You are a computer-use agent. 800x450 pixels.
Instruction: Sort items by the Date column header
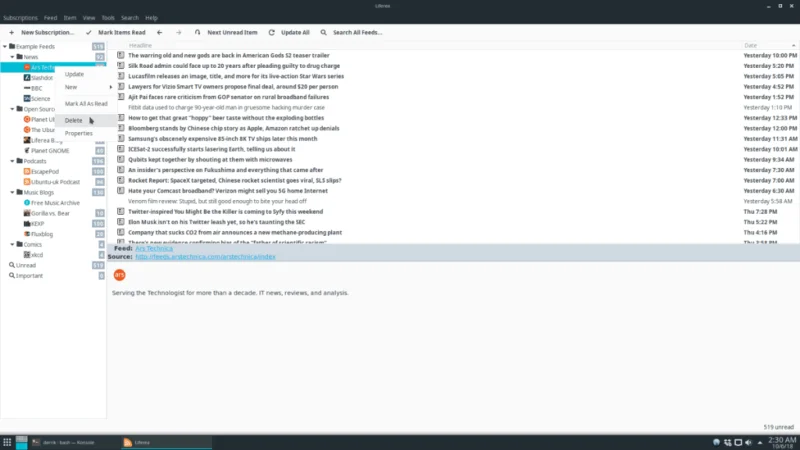(x=751, y=45)
